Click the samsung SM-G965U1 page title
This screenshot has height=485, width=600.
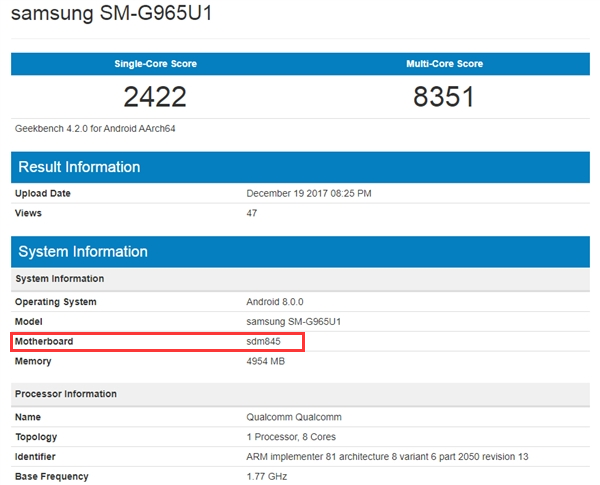111,13
